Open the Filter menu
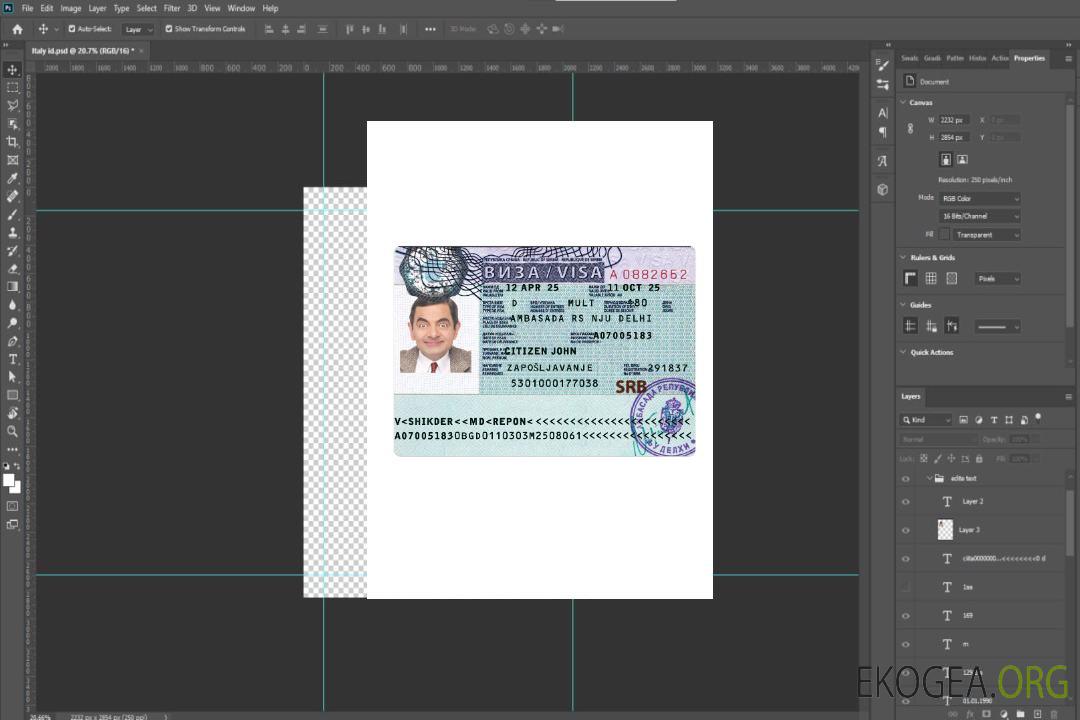Viewport: 1080px width, 720px height. [172, 8]
